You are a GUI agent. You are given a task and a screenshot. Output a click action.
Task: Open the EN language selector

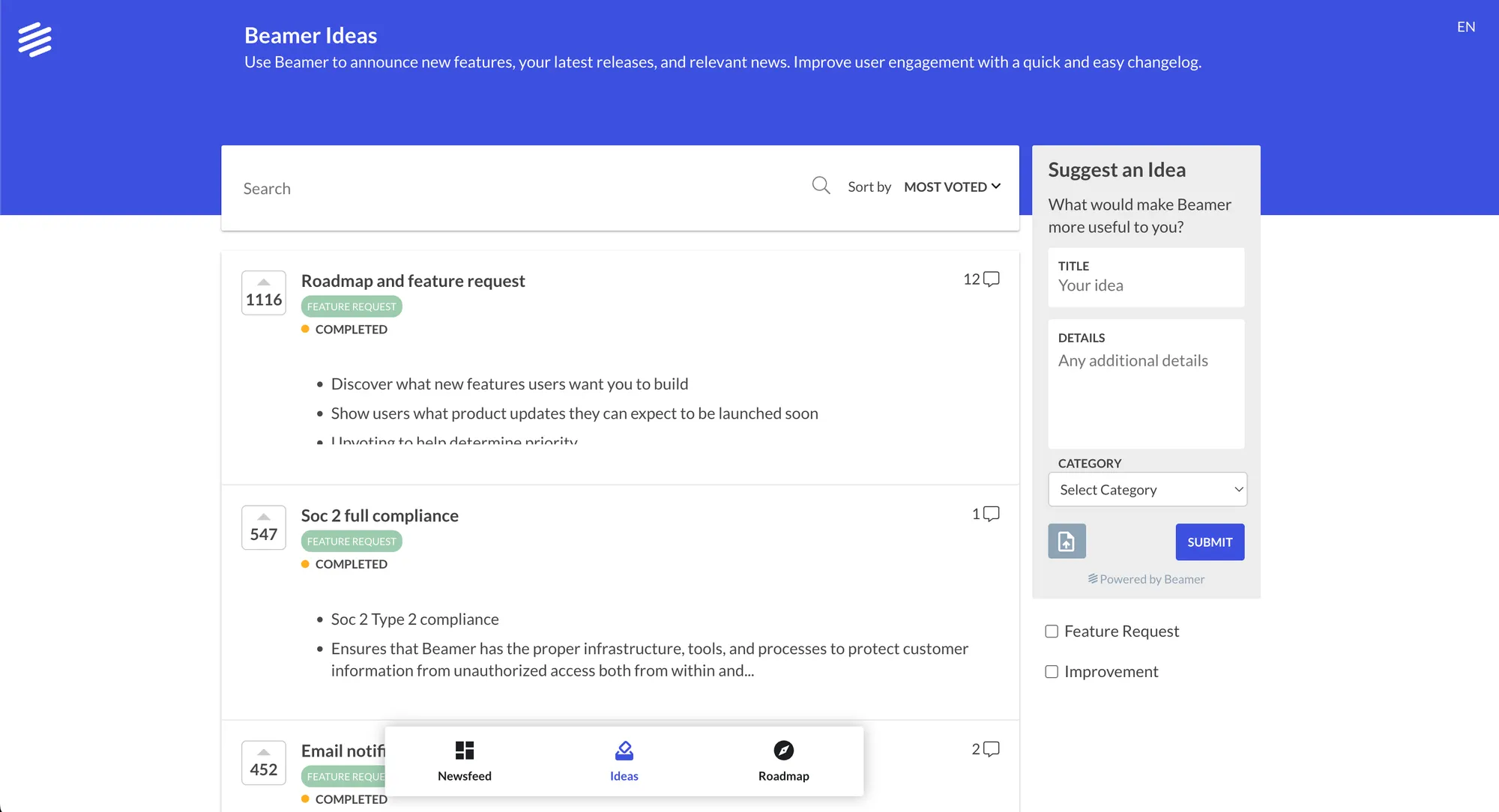1466,27
